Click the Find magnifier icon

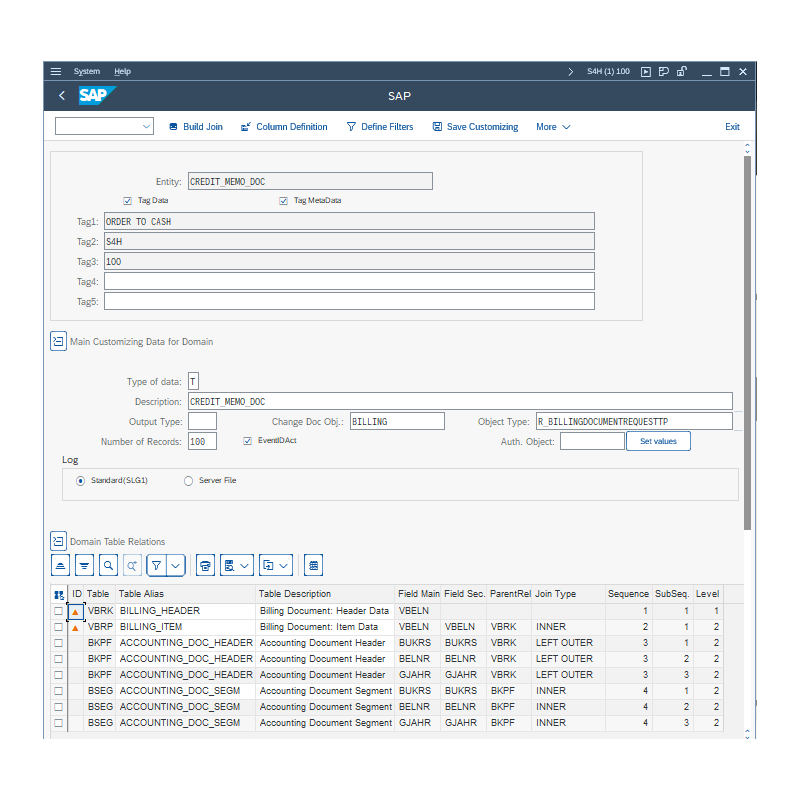(108, 565)
